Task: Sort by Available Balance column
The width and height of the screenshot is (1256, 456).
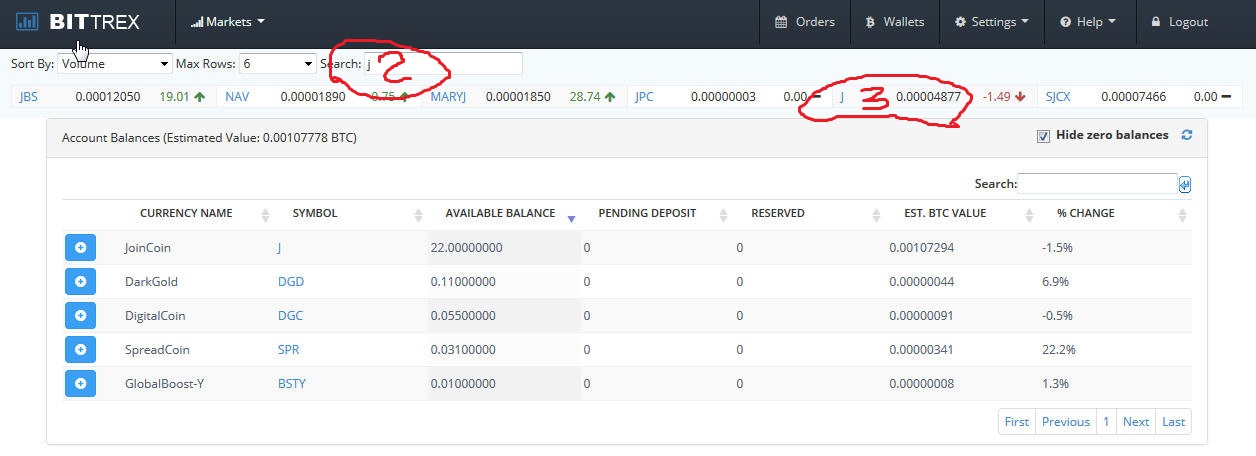Action: click(x=500, y=213)
